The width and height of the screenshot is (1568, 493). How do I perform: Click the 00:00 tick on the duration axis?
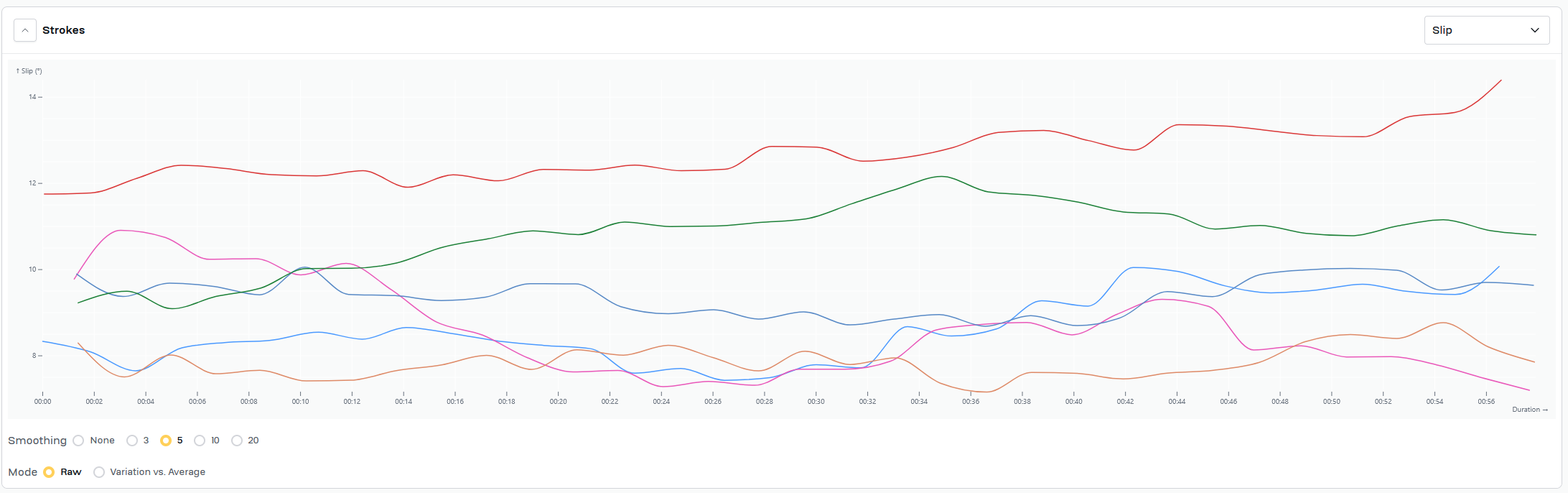coord(43,402)
